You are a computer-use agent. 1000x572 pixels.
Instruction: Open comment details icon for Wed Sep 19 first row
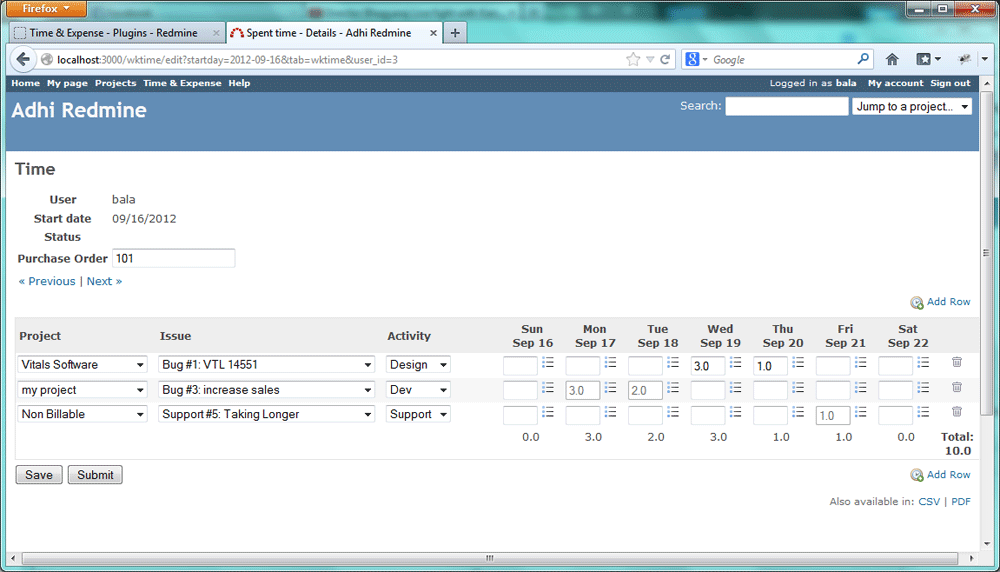735,362
